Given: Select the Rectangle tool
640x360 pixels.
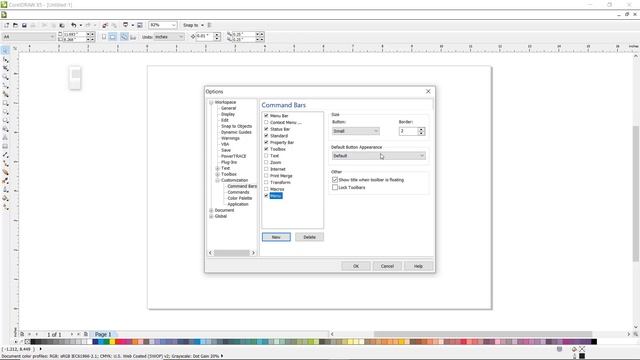Looking at the screenshot, I should (5, 103).
